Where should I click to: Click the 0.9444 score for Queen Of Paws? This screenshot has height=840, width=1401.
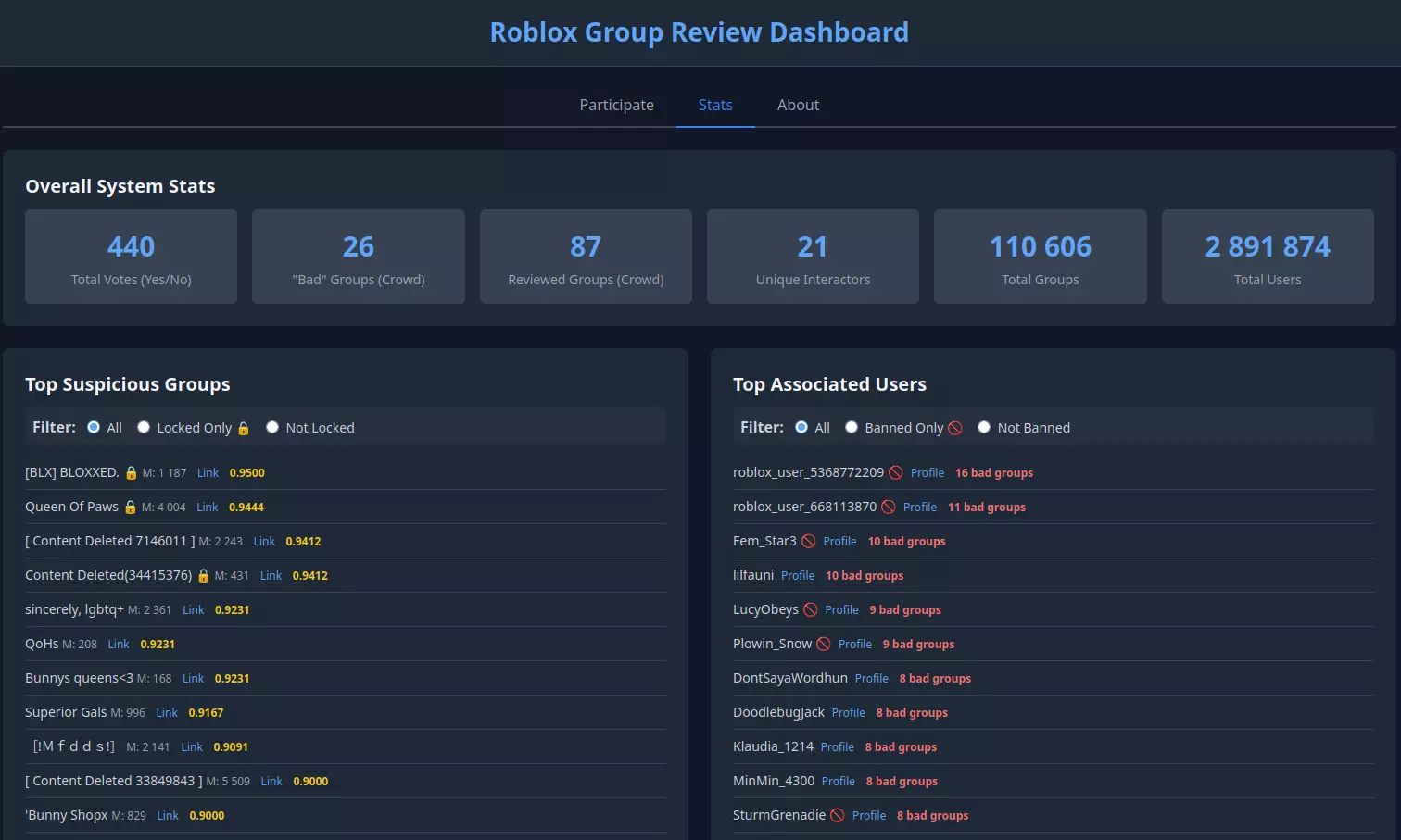pos(246,508)
